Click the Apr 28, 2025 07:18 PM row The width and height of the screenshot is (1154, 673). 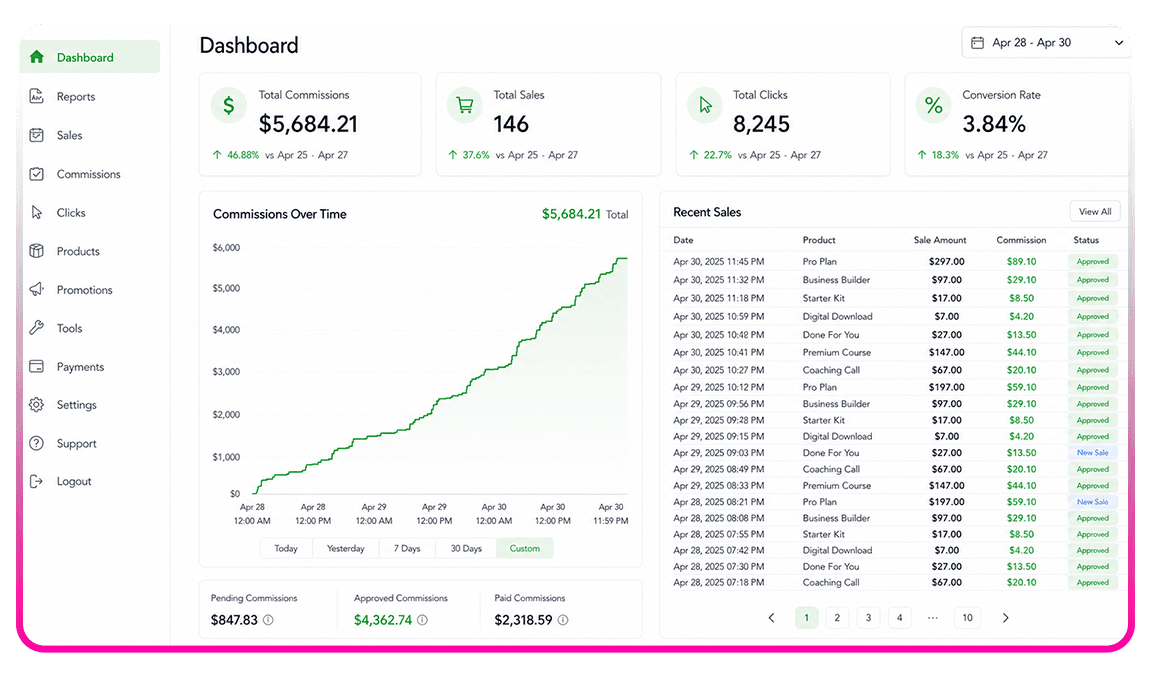895,582
